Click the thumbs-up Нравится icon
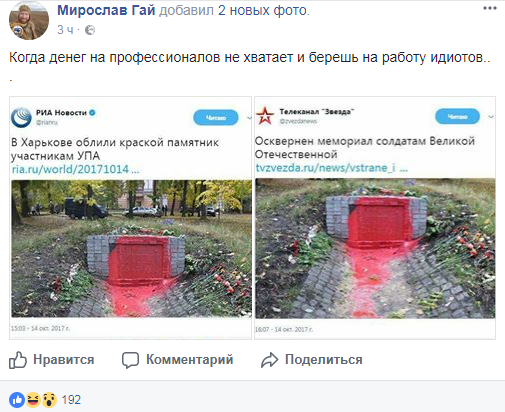 click(x=18, y=360)
